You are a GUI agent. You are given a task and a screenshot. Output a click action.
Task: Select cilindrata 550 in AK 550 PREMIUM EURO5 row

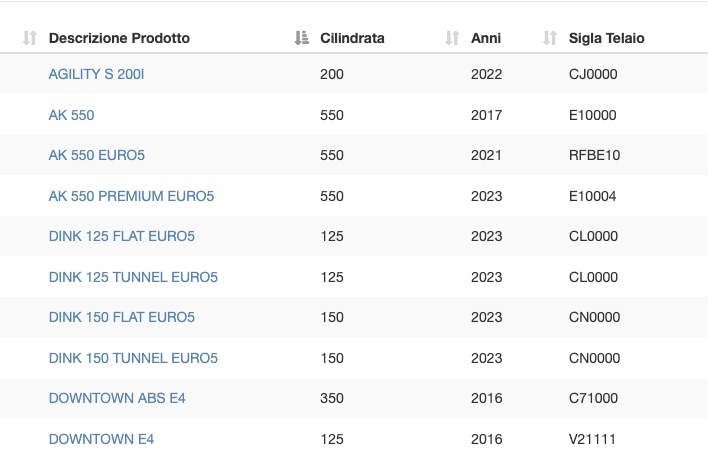pos(332,196)
